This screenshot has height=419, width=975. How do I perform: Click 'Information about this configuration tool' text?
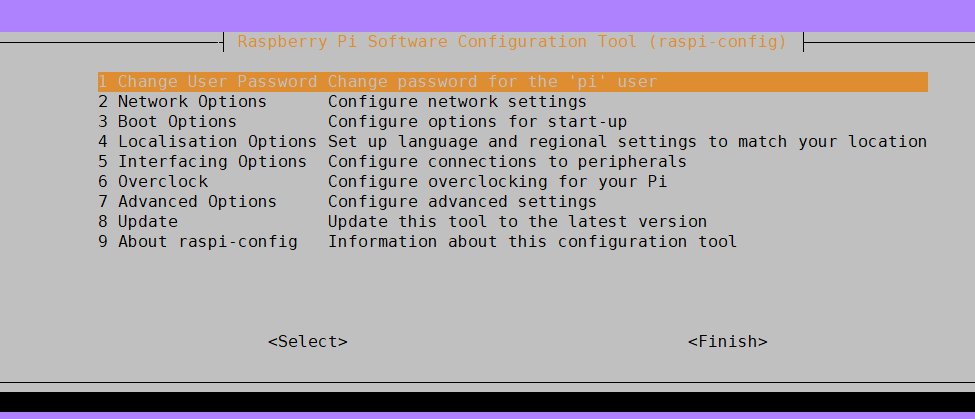click(532, 241)
